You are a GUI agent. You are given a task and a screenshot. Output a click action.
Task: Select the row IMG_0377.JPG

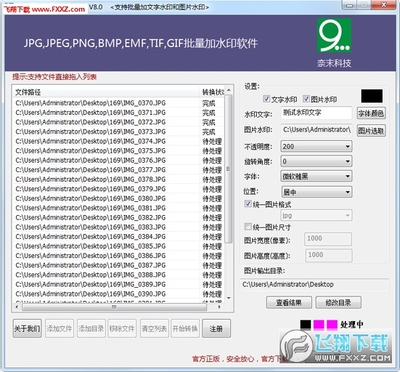[x=119, y=170]
